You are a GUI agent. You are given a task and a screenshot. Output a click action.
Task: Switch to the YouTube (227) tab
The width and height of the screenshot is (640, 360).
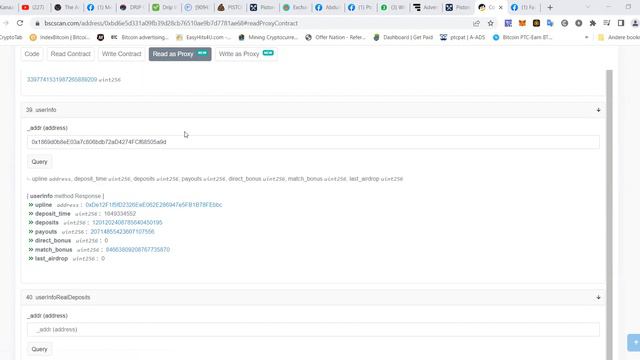pyautogui.click(x=33, y=7)
